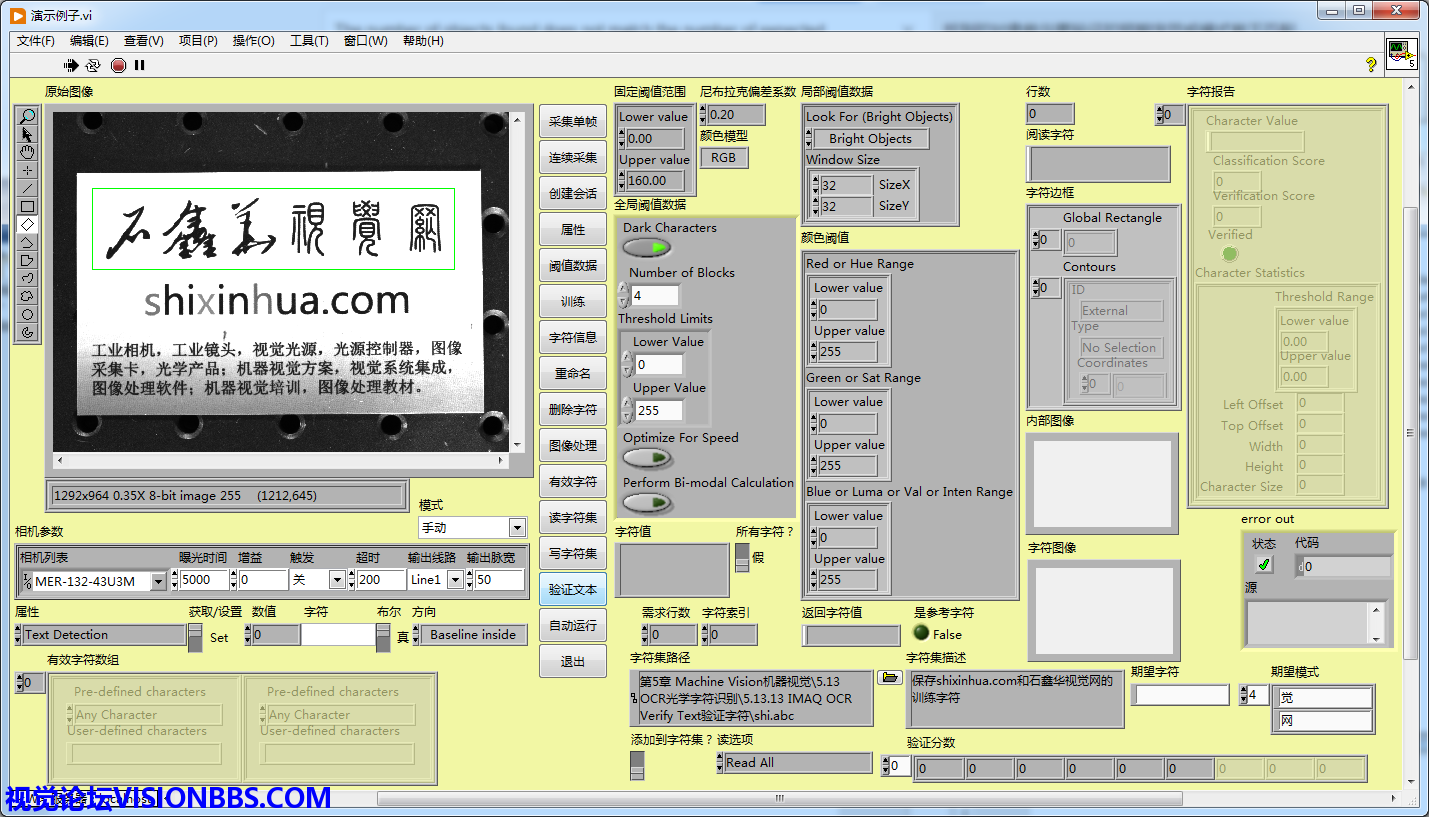The height and width of the screenshot is (817, 1429).
Task: Select the Rectangle ROI tool
Action: pos(27,206)
